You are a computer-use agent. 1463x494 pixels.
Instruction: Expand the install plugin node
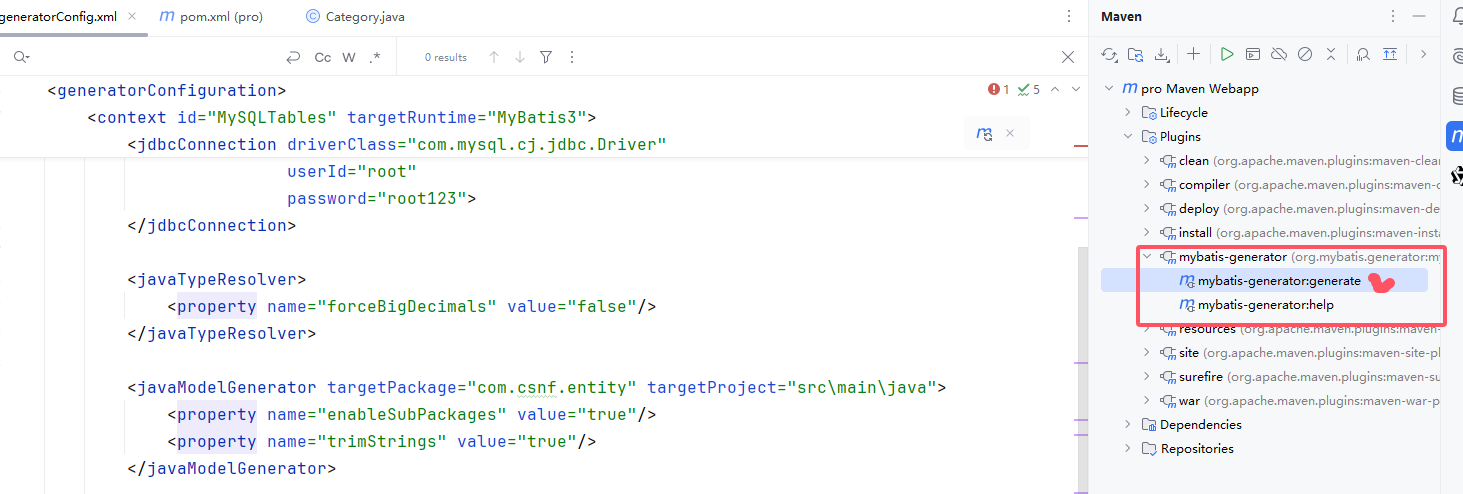[x=1147, y=233]
